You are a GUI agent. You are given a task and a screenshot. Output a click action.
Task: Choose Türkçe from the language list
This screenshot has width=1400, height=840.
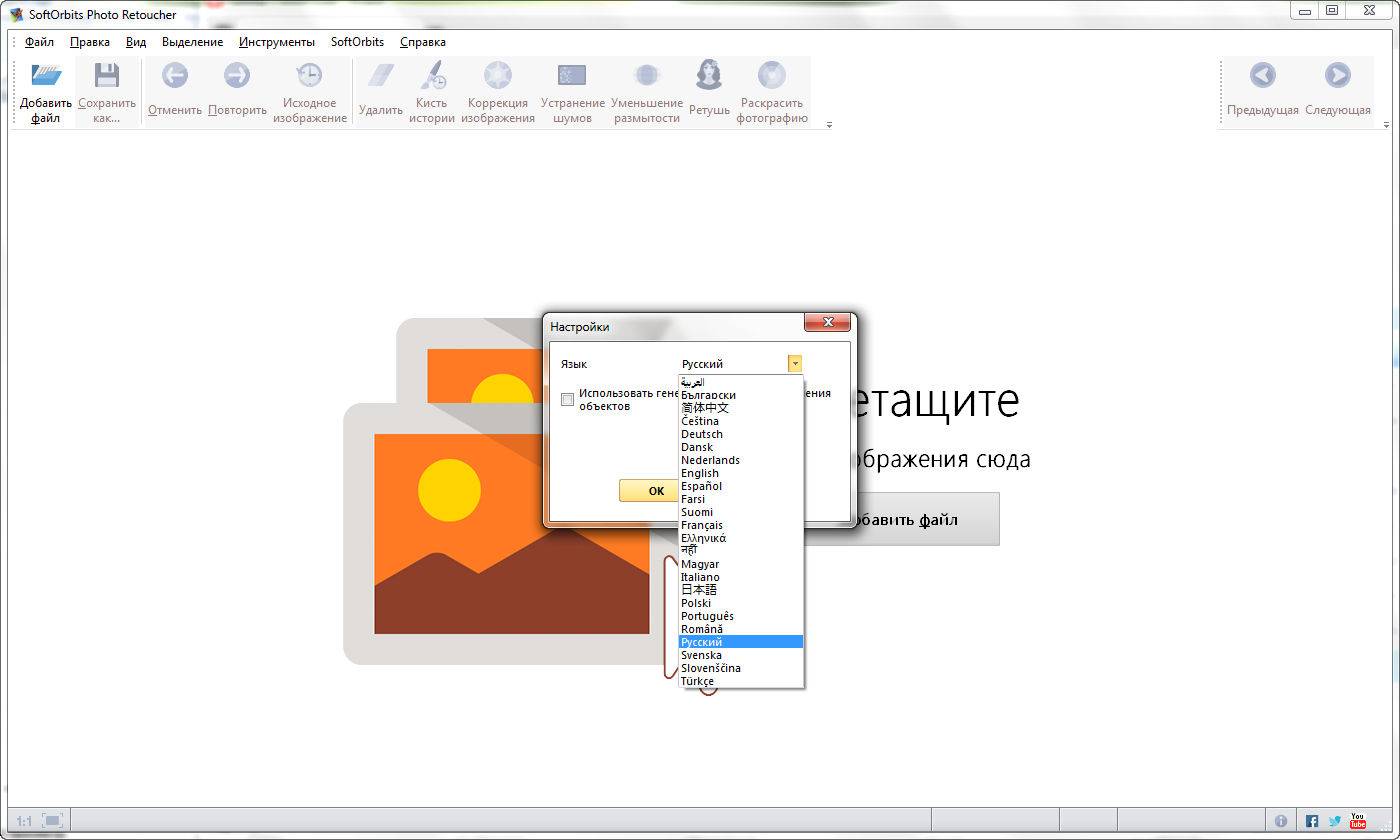741,681
